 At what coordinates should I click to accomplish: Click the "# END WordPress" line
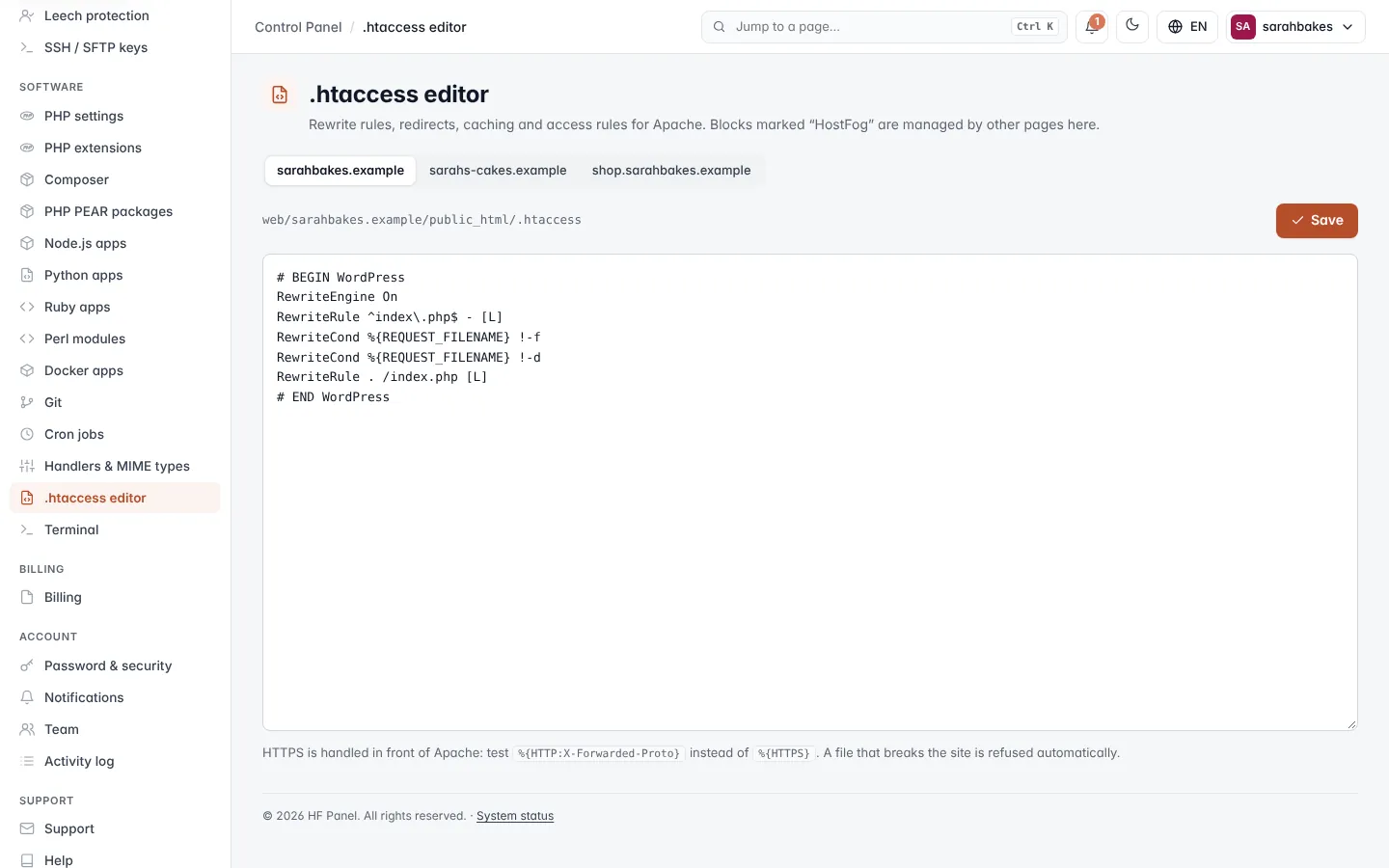point(333,396)
